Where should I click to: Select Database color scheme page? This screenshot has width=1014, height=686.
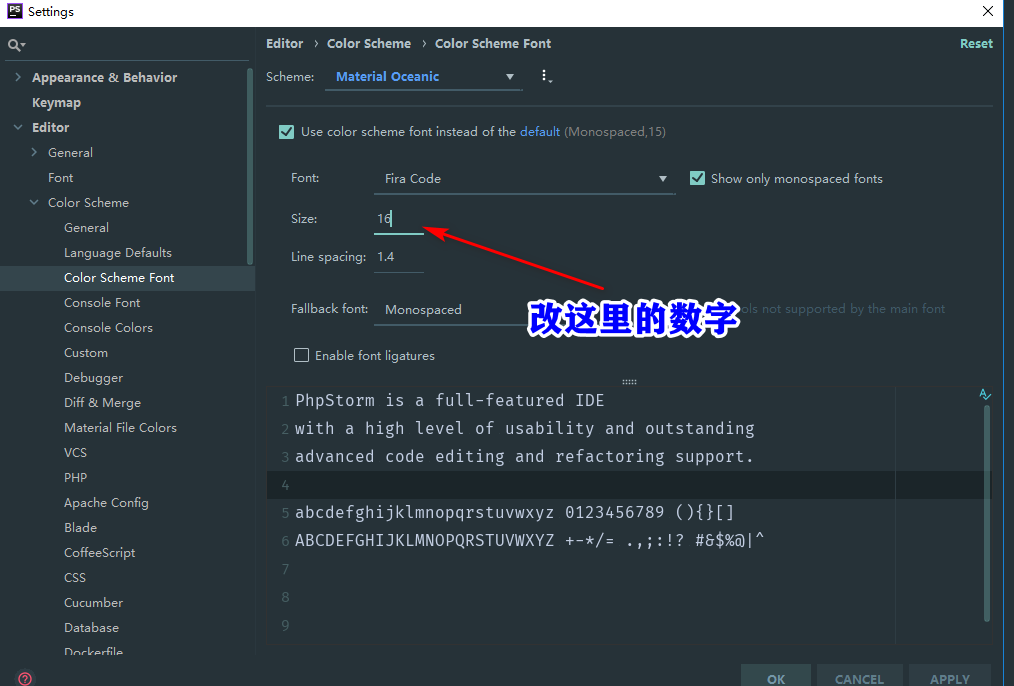pos(91,628)
